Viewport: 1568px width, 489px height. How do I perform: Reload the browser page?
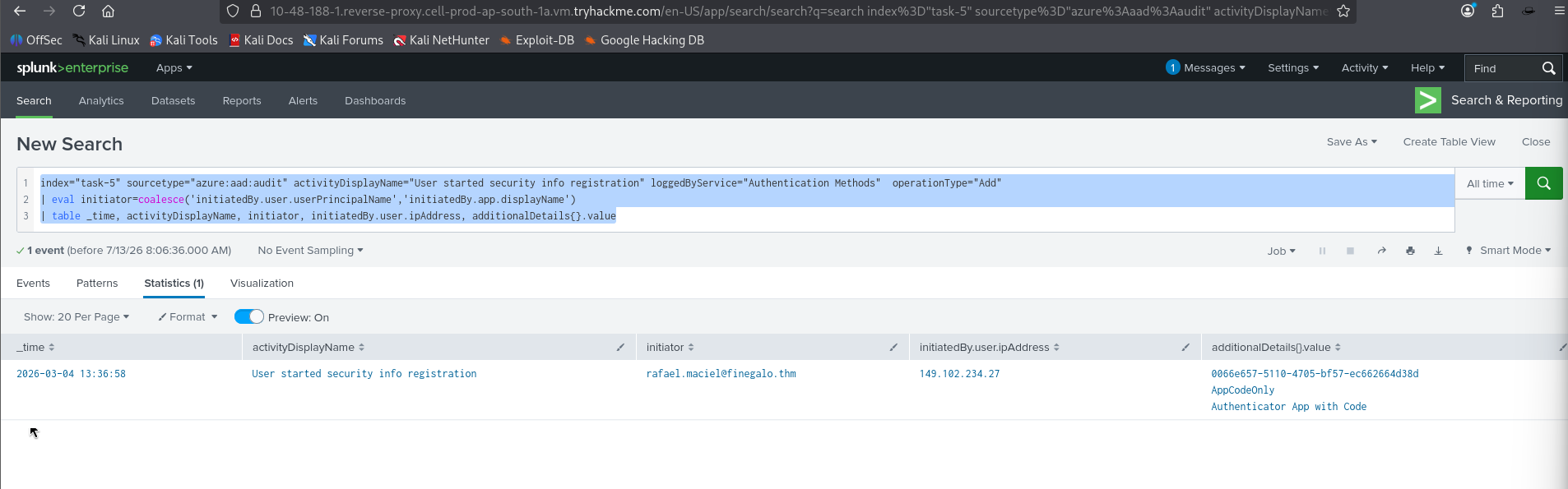coord(79,11)
